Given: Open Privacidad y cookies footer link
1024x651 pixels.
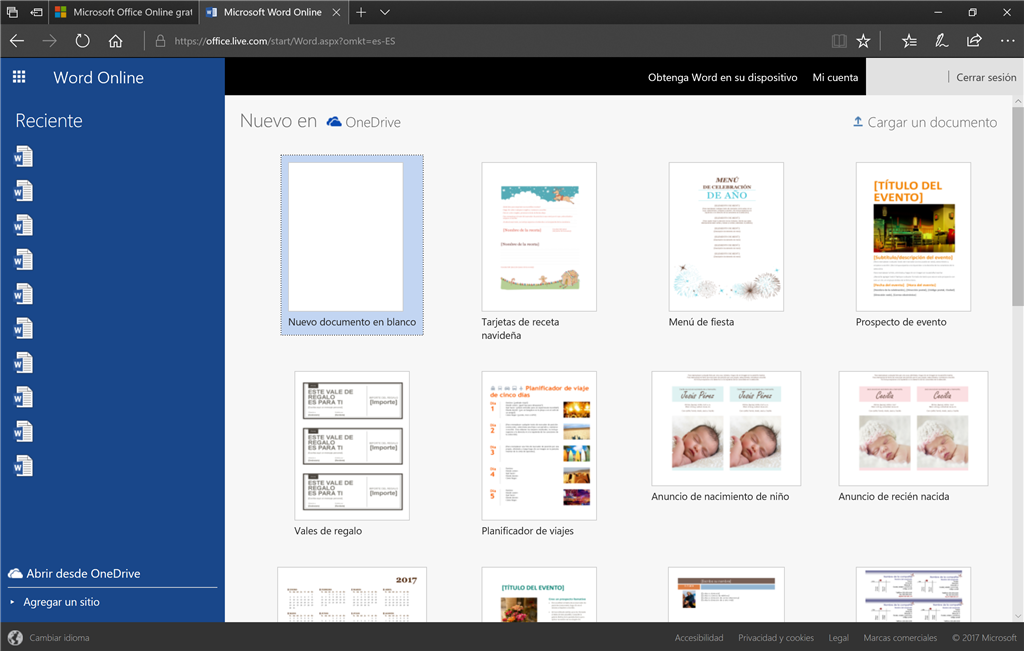Looking at the screenshot, I should pyautogui.click(x=776, y=638).
